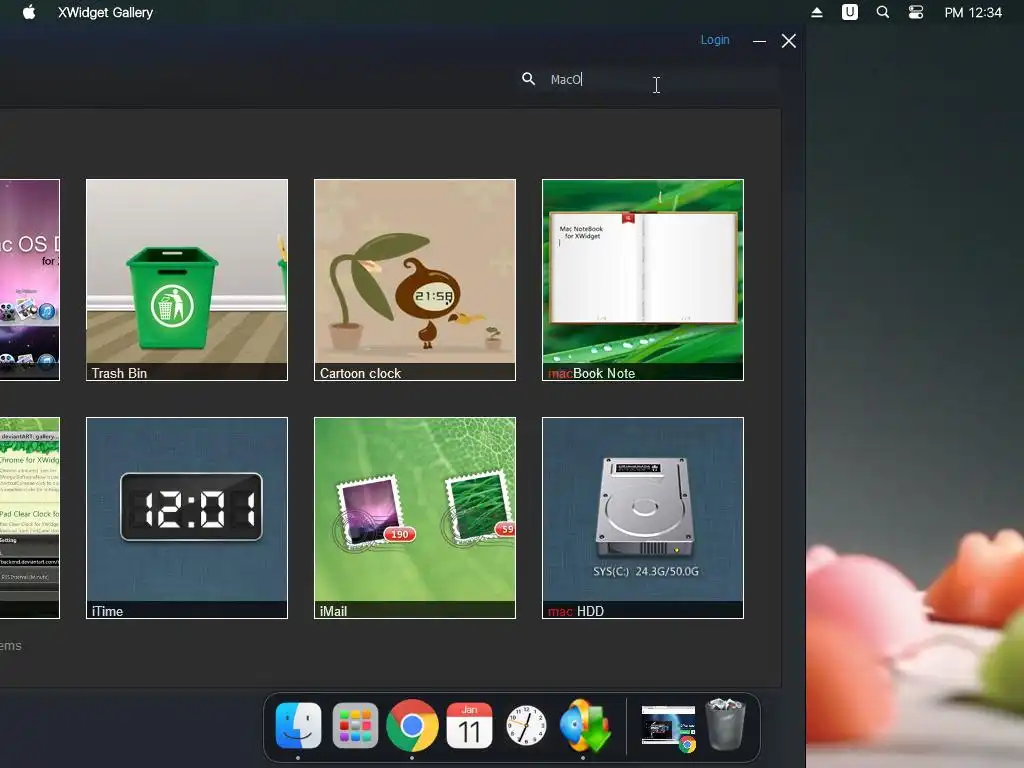Open the Calendar dock icon showing Jan 11
This screenshot has height=768, width=1024.
coord(469,726)
